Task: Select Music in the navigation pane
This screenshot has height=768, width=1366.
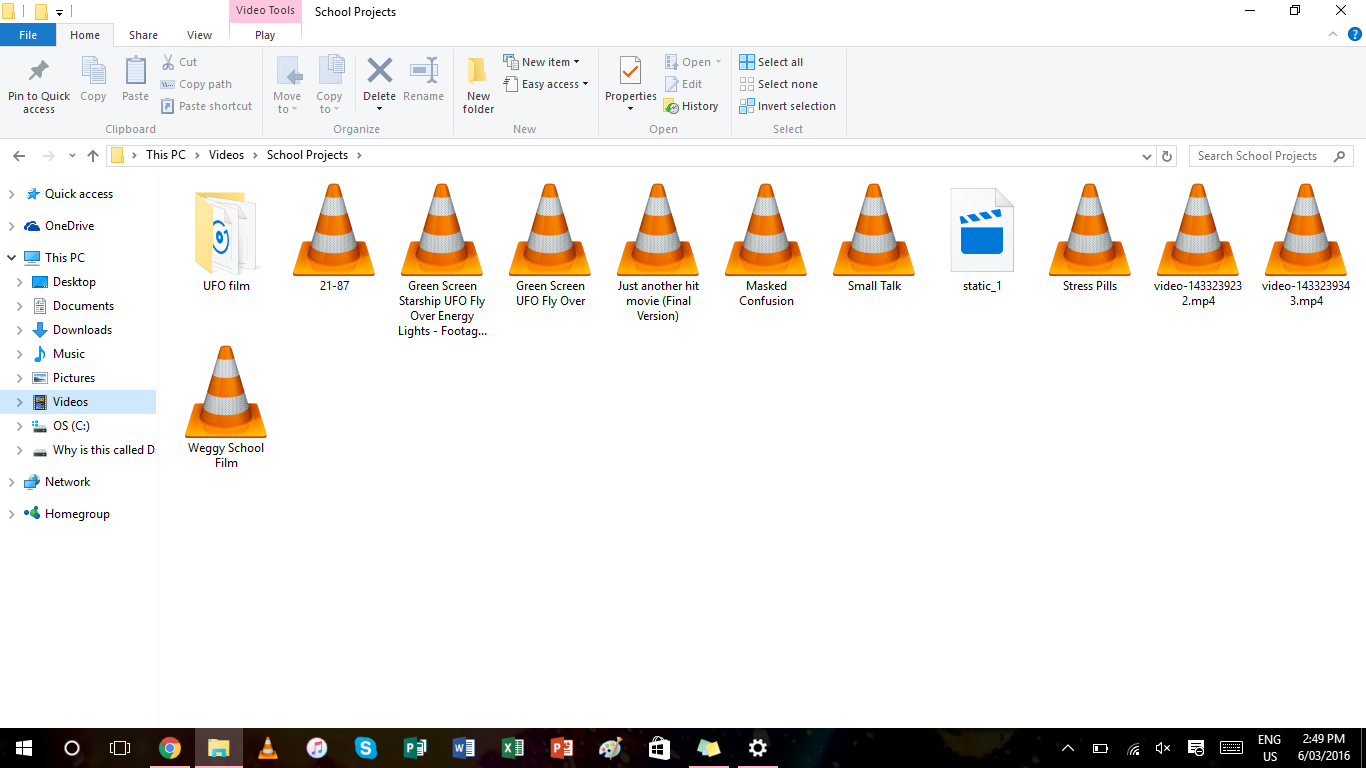Action: (x=69, y=354)
